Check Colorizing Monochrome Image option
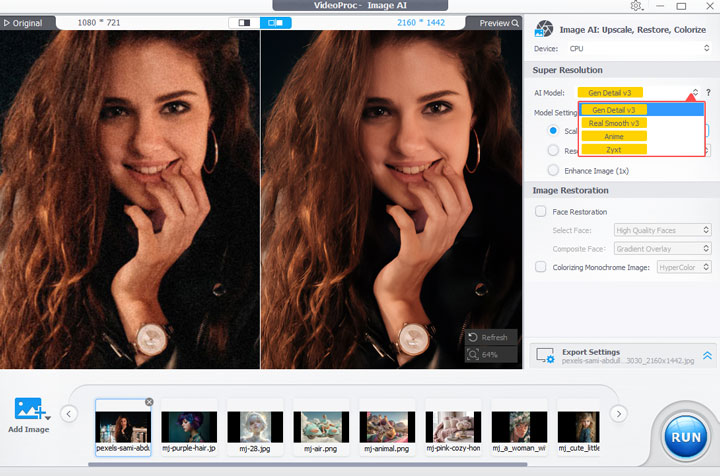The image size is (720, 476). click(541, 266)
